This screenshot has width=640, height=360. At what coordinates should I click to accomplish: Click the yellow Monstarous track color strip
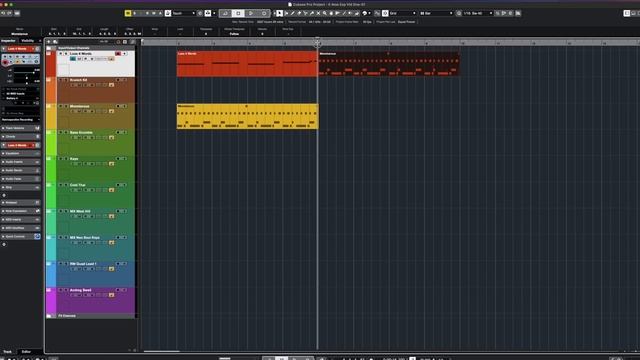point(51,116)
